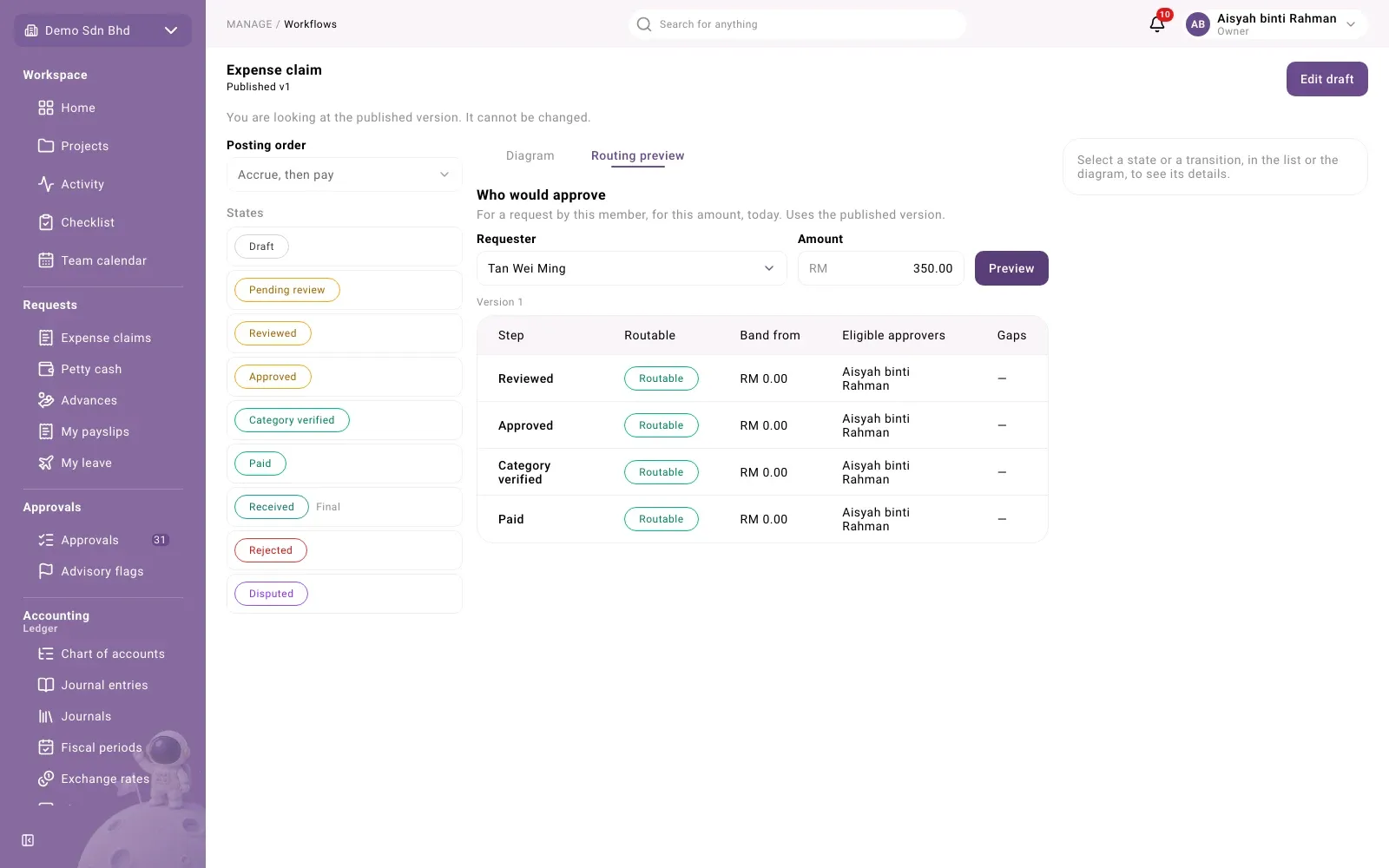Select the Routing preview tab
The width and height of the screenshot is (1389, 868).
click(x=638, y=155)
